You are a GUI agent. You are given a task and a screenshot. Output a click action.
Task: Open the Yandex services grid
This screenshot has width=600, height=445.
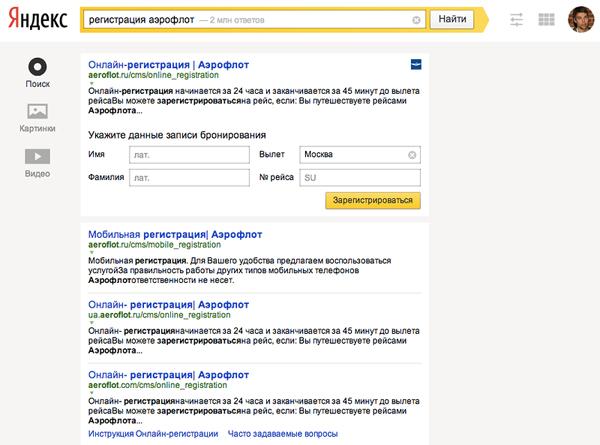point(546,19)
